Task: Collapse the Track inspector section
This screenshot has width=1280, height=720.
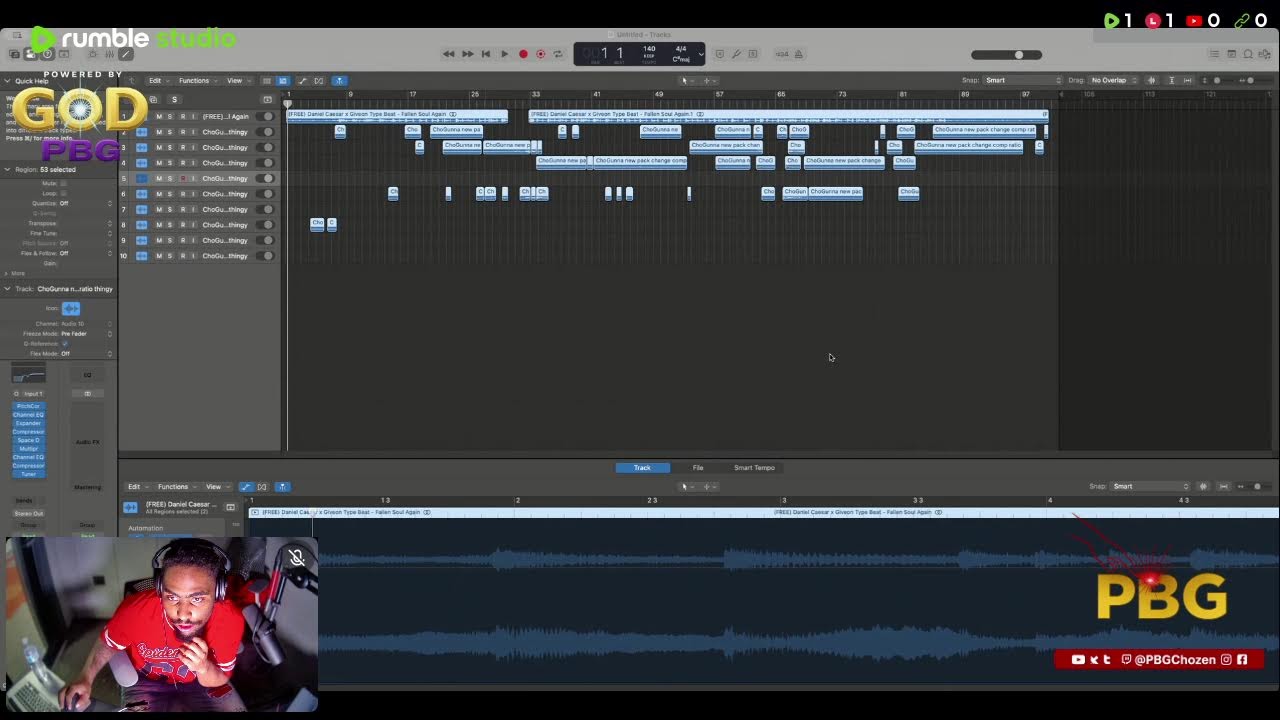Action: [6, 289]
